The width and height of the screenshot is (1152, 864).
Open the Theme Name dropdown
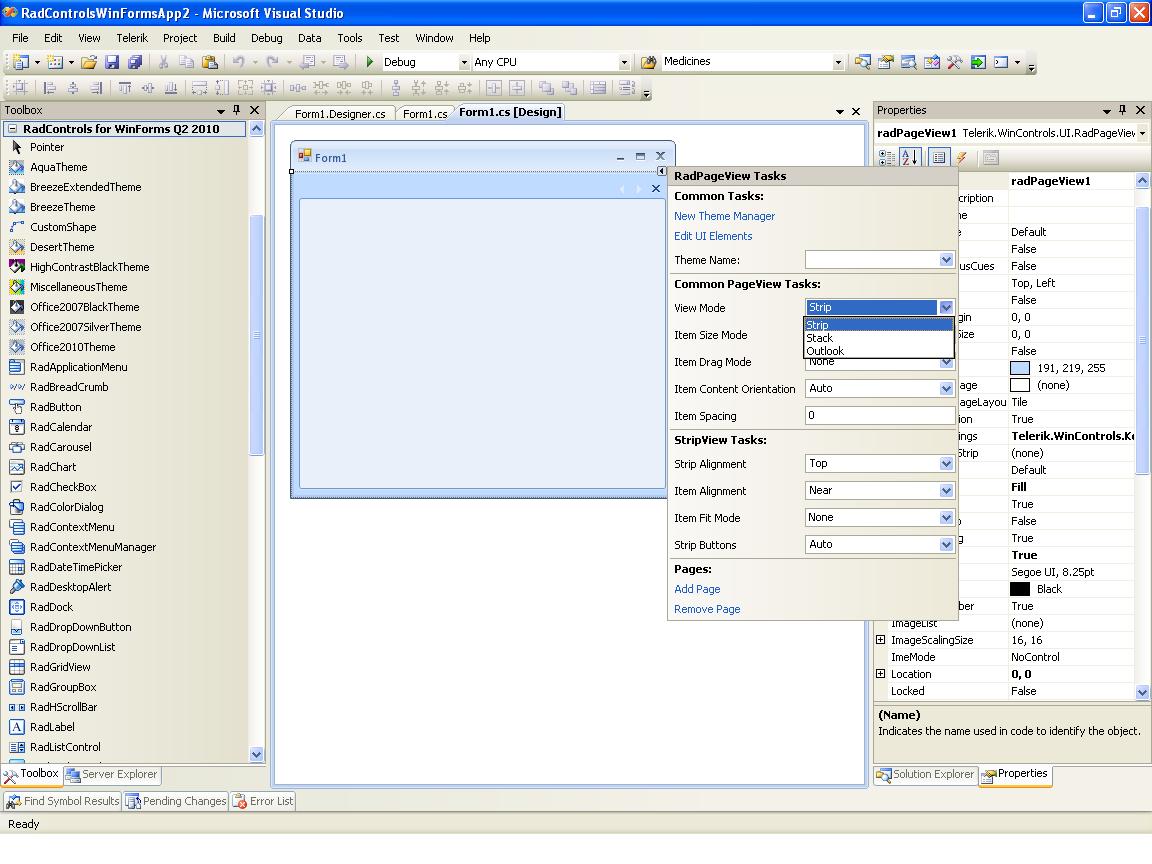pyautogui.click(x=946, y=260)
